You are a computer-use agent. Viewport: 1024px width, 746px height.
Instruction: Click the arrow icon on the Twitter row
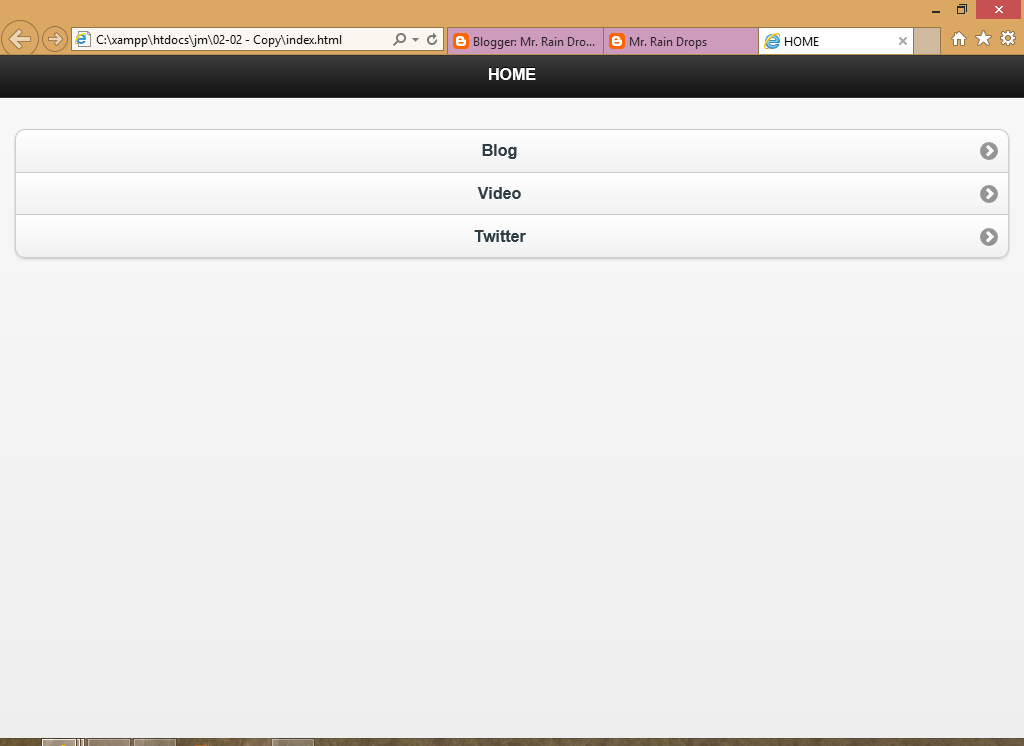click(x=989, y=236)
